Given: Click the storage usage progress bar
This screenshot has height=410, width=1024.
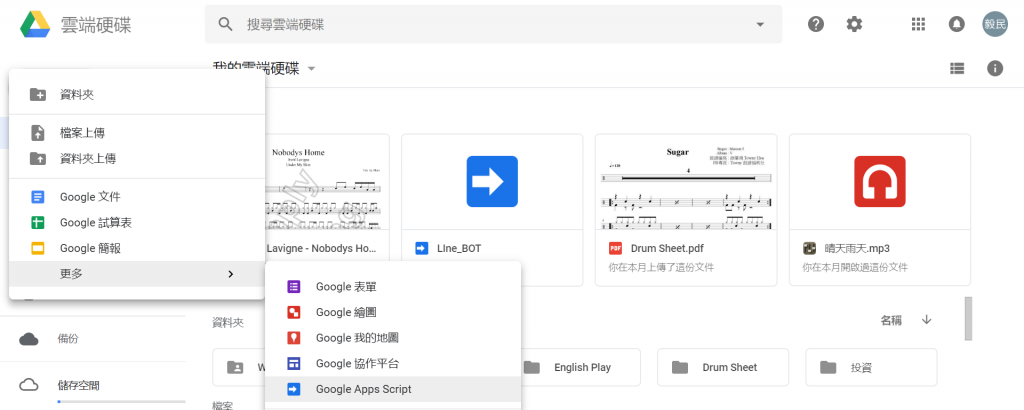Looking at the screenshot, I should [121, 402].
